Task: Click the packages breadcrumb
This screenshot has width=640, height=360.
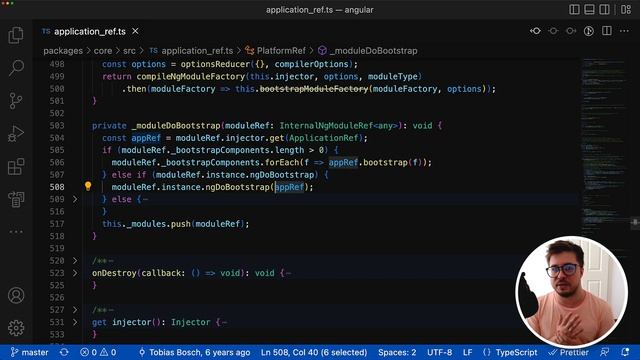Action: [x=63, y=51]
